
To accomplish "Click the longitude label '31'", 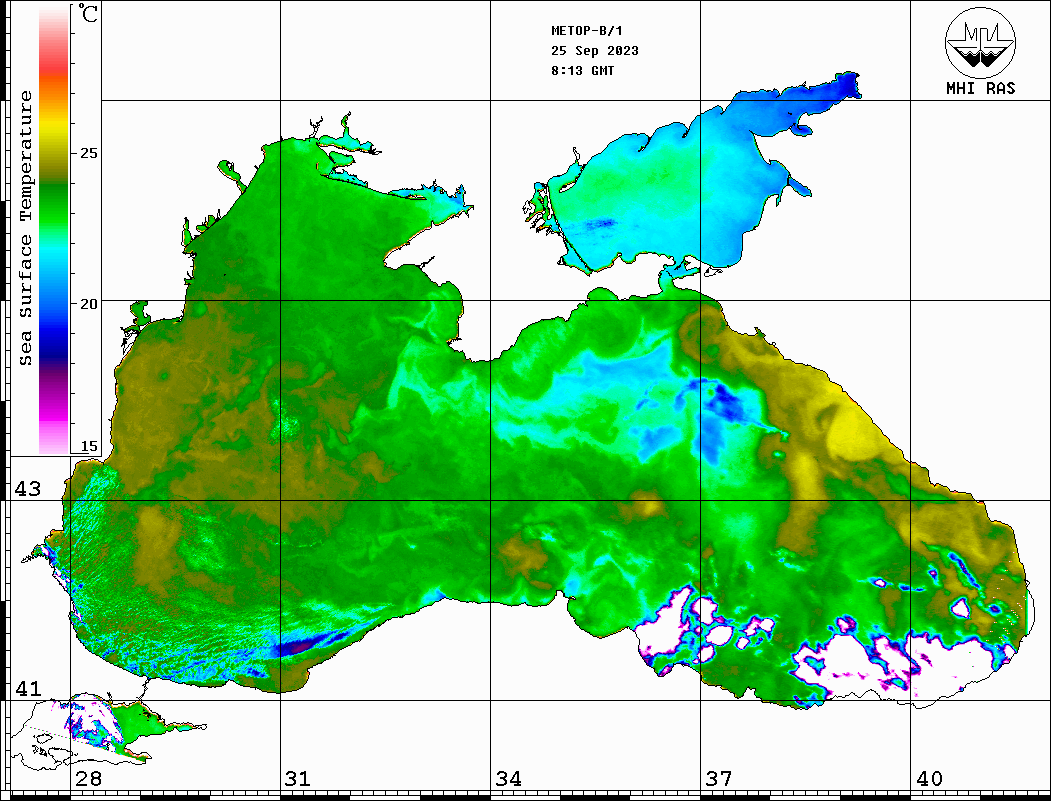I will (x=298, y=779).
